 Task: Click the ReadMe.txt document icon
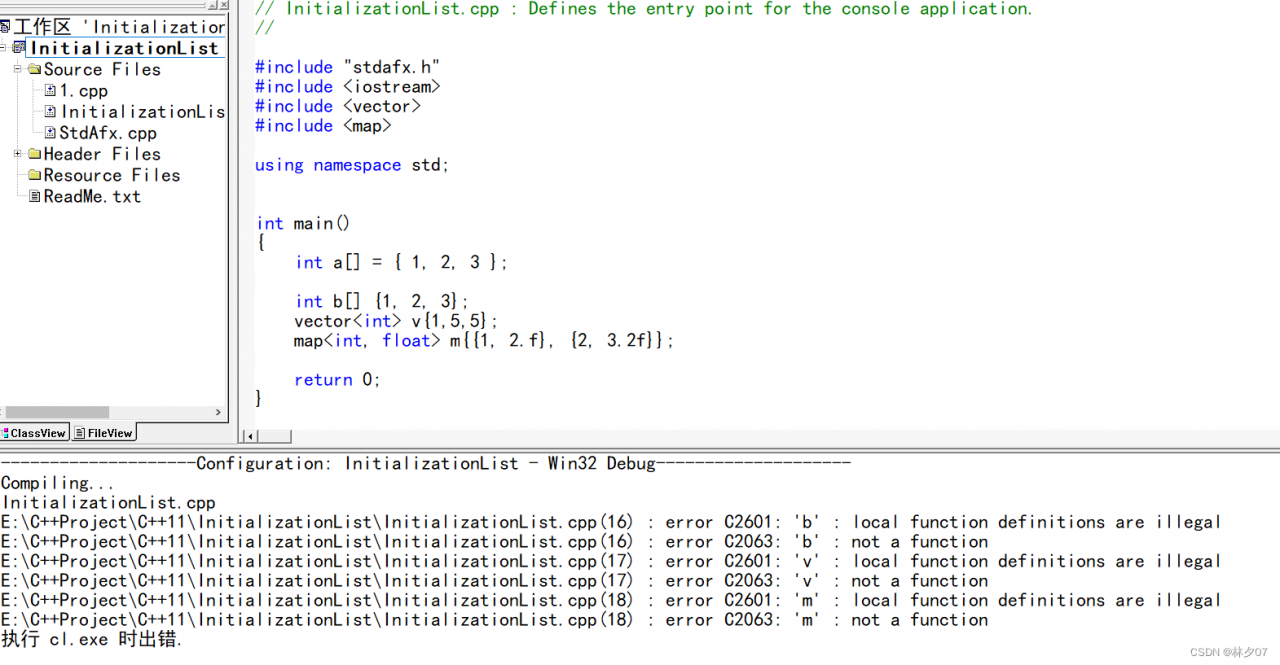34,197
